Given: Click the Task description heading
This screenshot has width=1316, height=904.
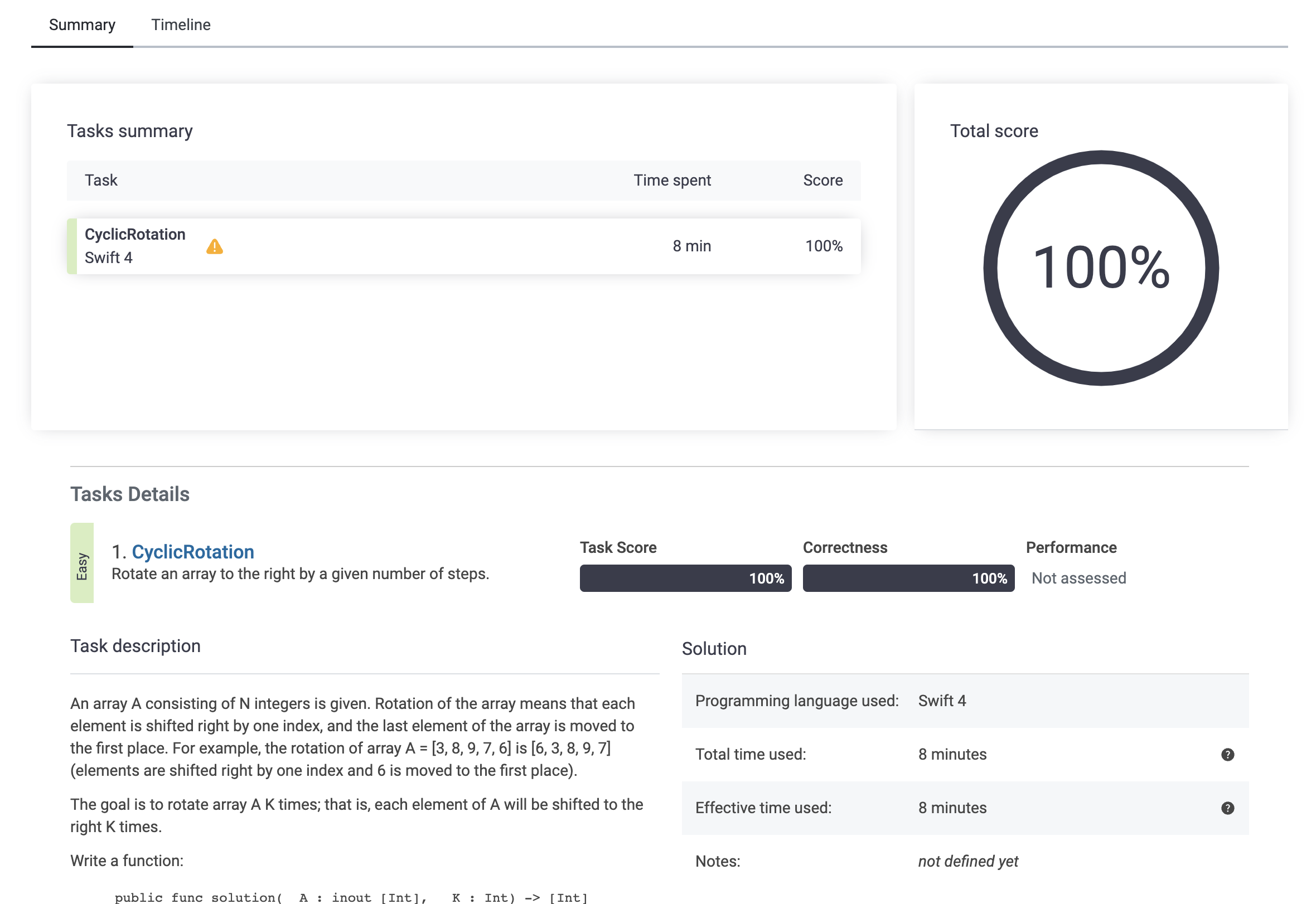Looking at the screenshot, I should 135,646.
